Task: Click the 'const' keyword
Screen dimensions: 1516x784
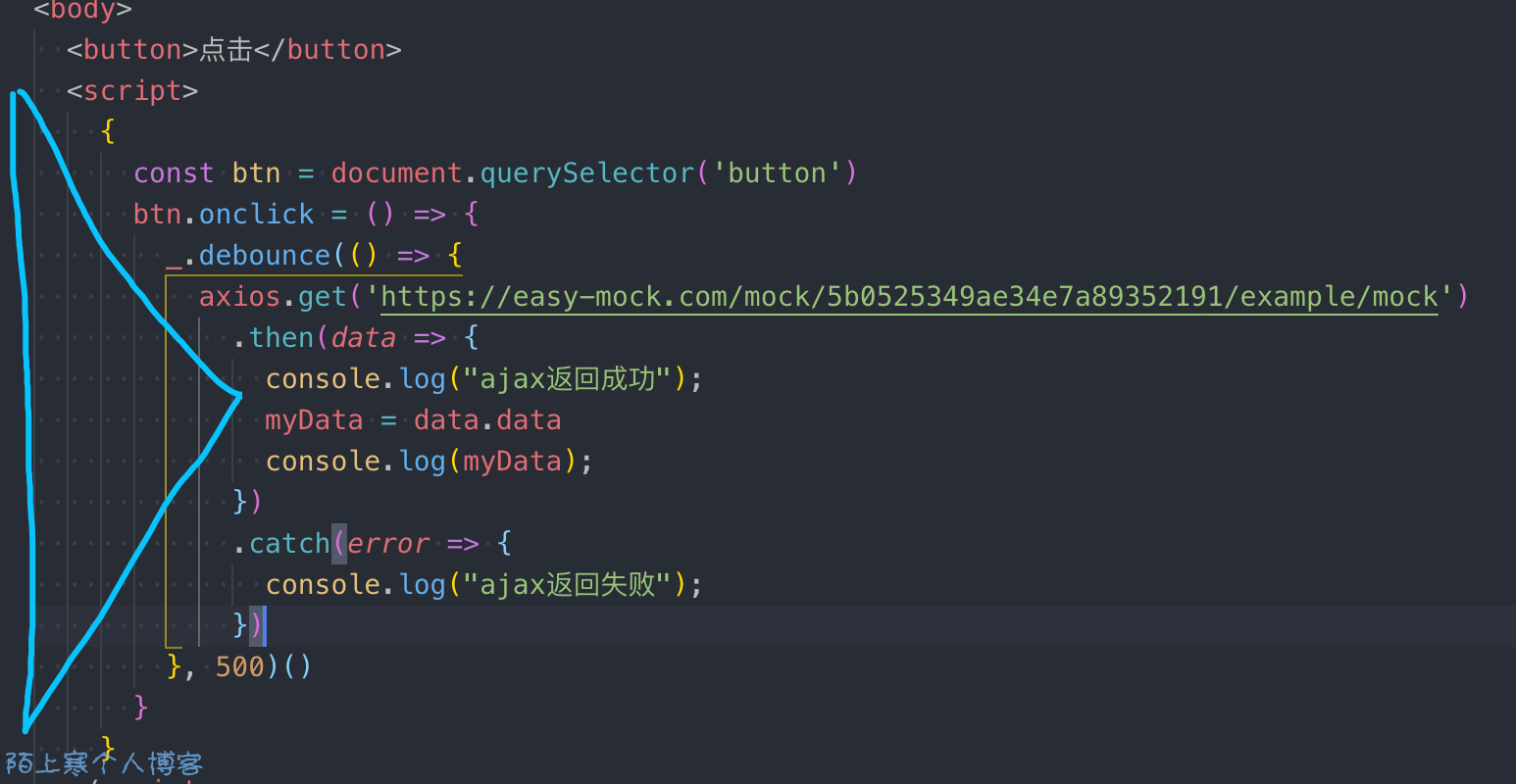Action: click(x=174, y=172)
